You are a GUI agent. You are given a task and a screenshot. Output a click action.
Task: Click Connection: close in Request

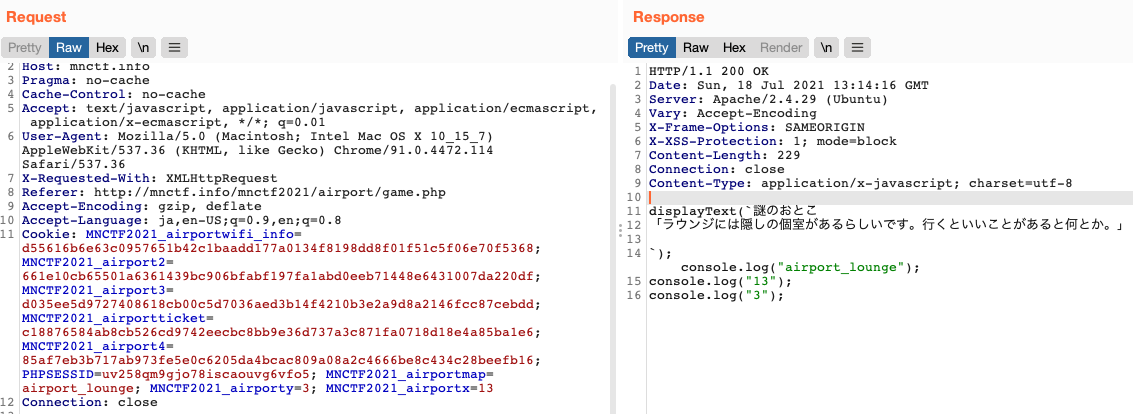tap(89, 402)
